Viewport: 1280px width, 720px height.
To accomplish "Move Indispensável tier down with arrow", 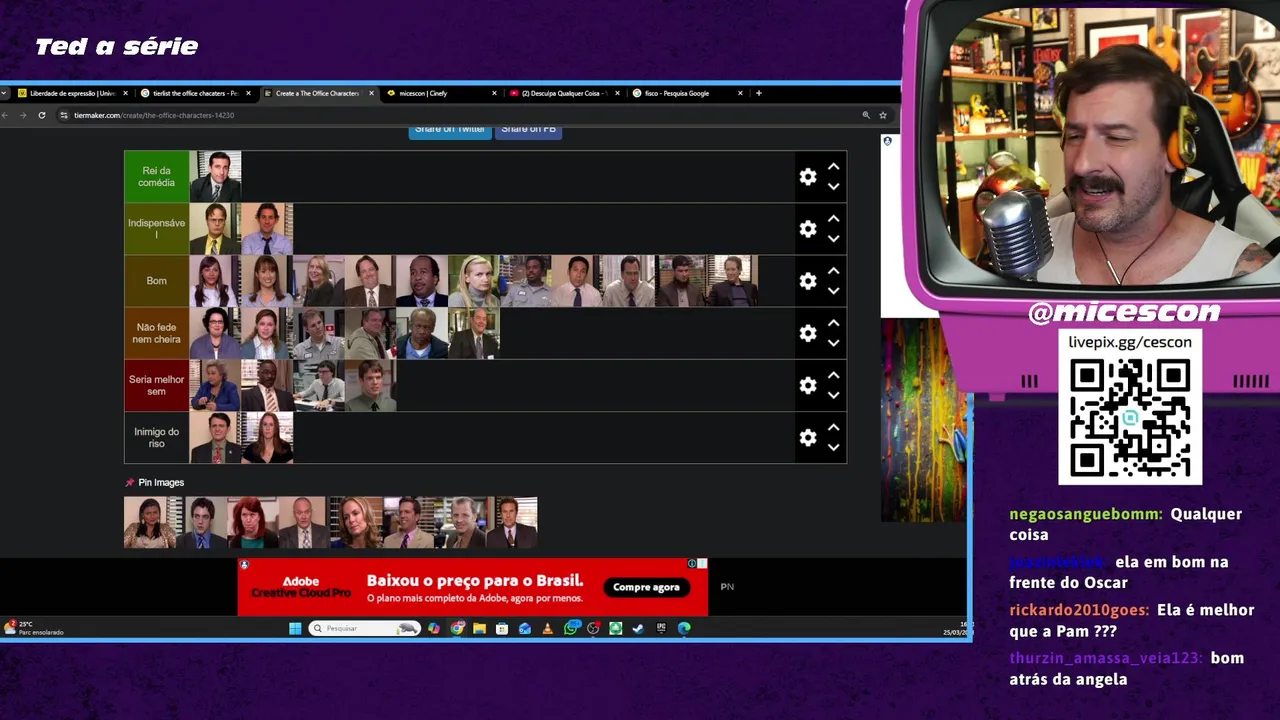I will [x=833, y=239].
